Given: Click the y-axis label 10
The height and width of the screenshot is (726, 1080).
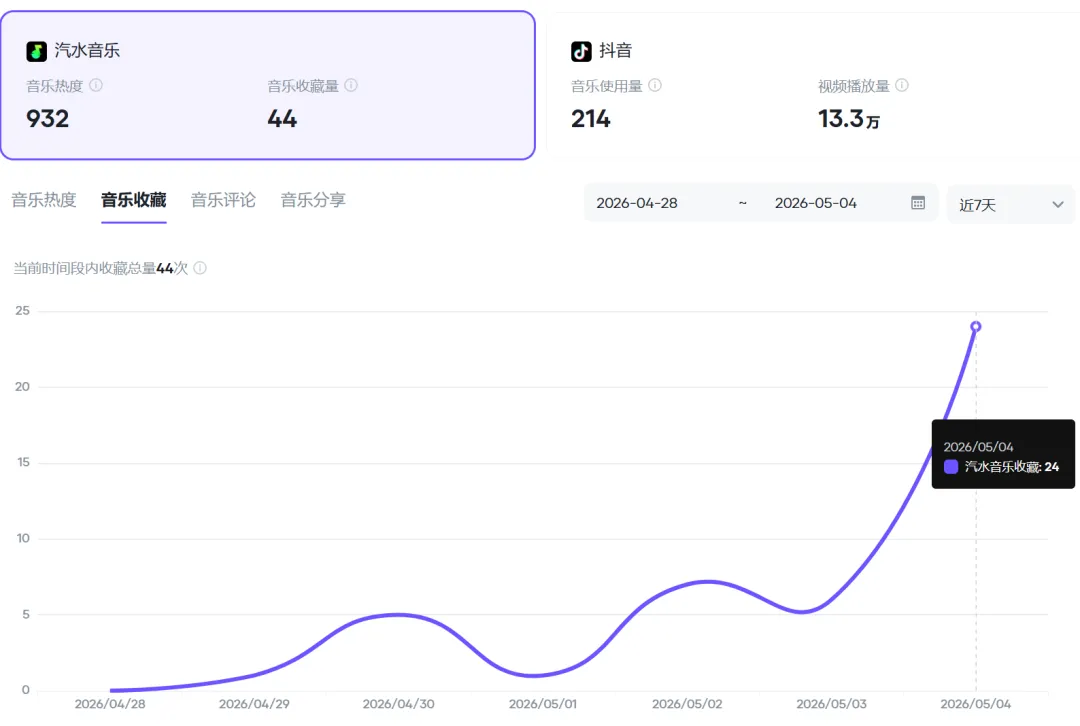Looking at the screenshot, I should 23,538.
